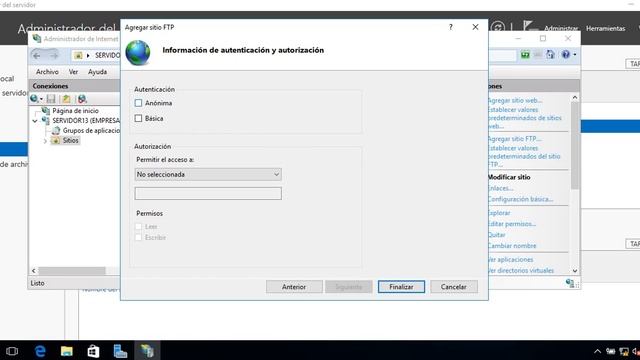
Task: Select Grupos de aplicaciones tree node
Action: (91, 131)
